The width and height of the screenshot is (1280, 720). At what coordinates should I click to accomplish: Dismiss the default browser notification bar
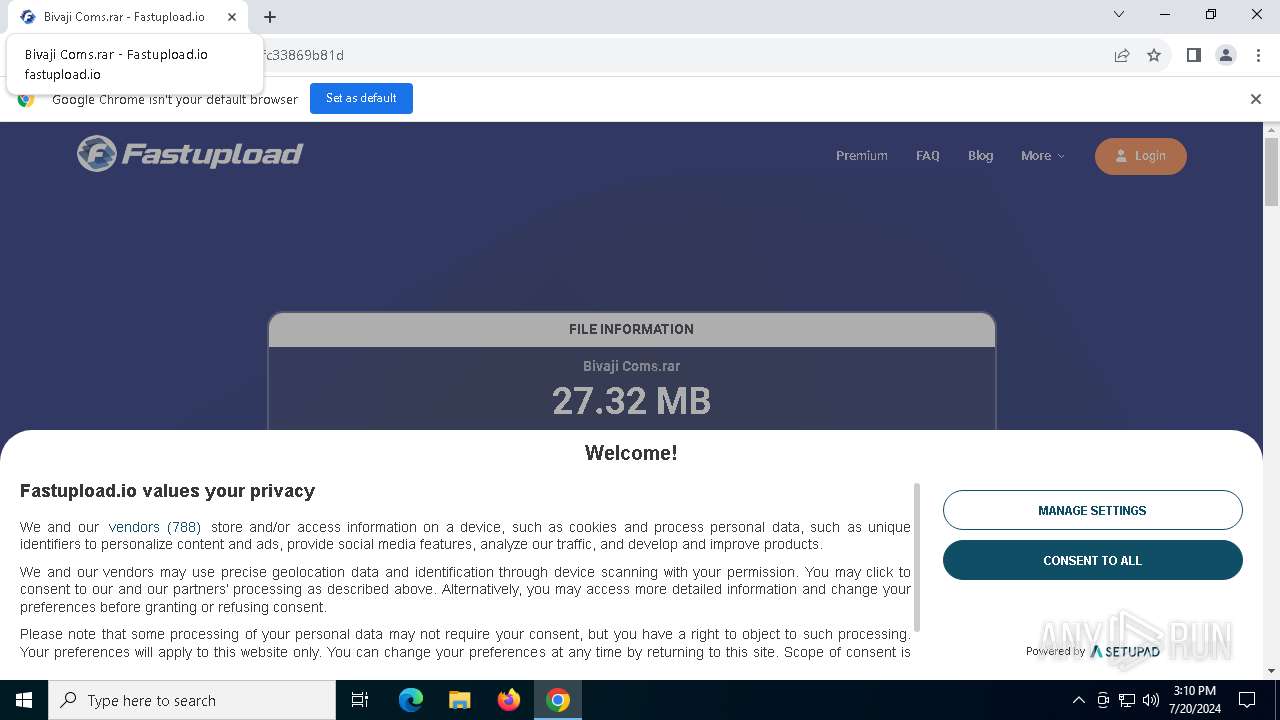tap(1256, 99)
